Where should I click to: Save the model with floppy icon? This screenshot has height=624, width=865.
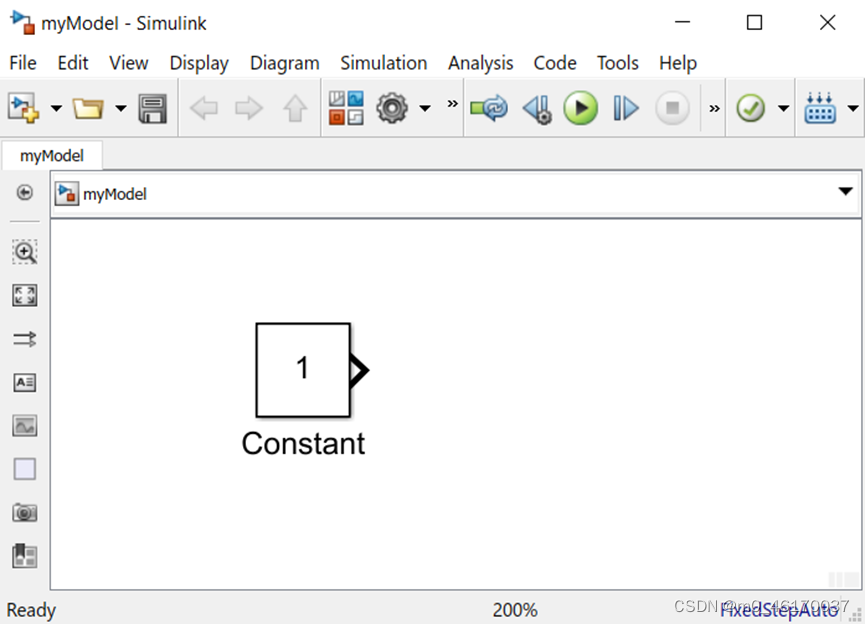[153, 108]
